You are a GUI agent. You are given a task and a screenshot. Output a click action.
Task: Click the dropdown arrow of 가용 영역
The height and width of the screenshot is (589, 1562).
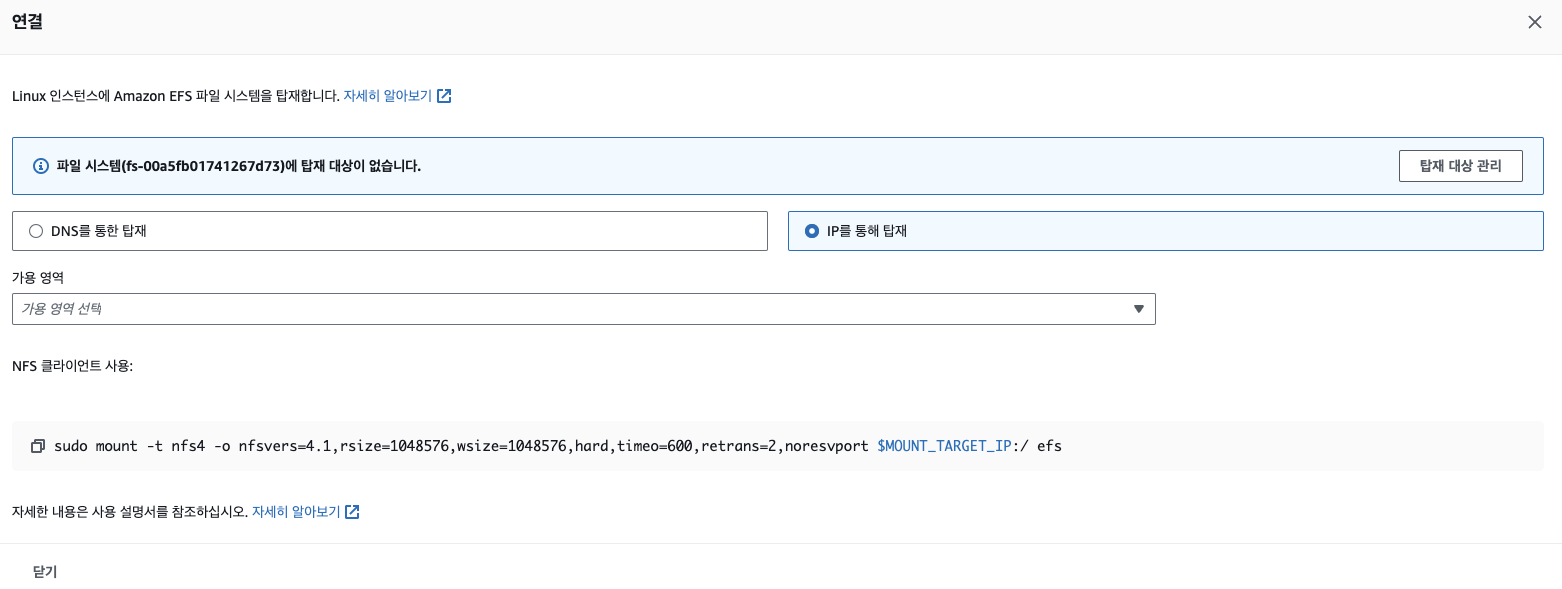point(1138,309)
